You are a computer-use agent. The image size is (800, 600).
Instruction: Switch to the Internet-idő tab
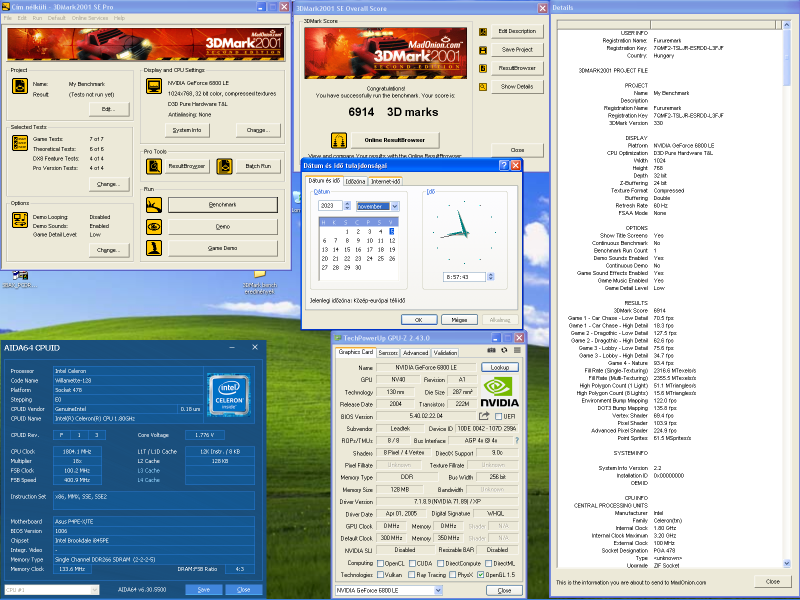click(385, 182)
